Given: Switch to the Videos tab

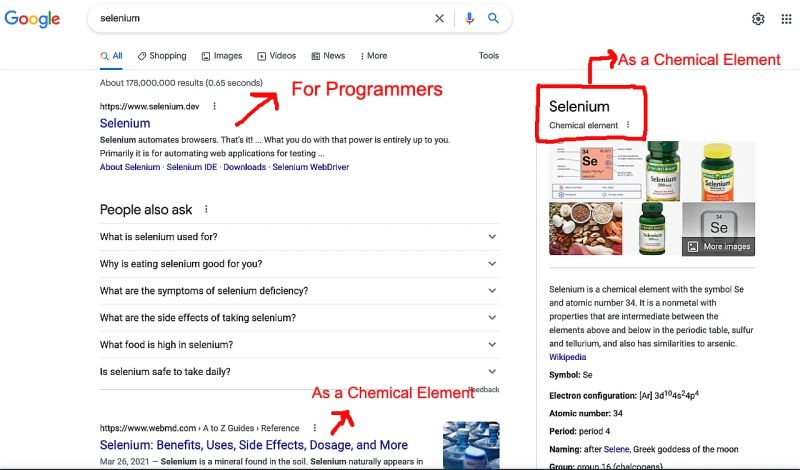Looking at the screenshot, I should pos(277,56).
